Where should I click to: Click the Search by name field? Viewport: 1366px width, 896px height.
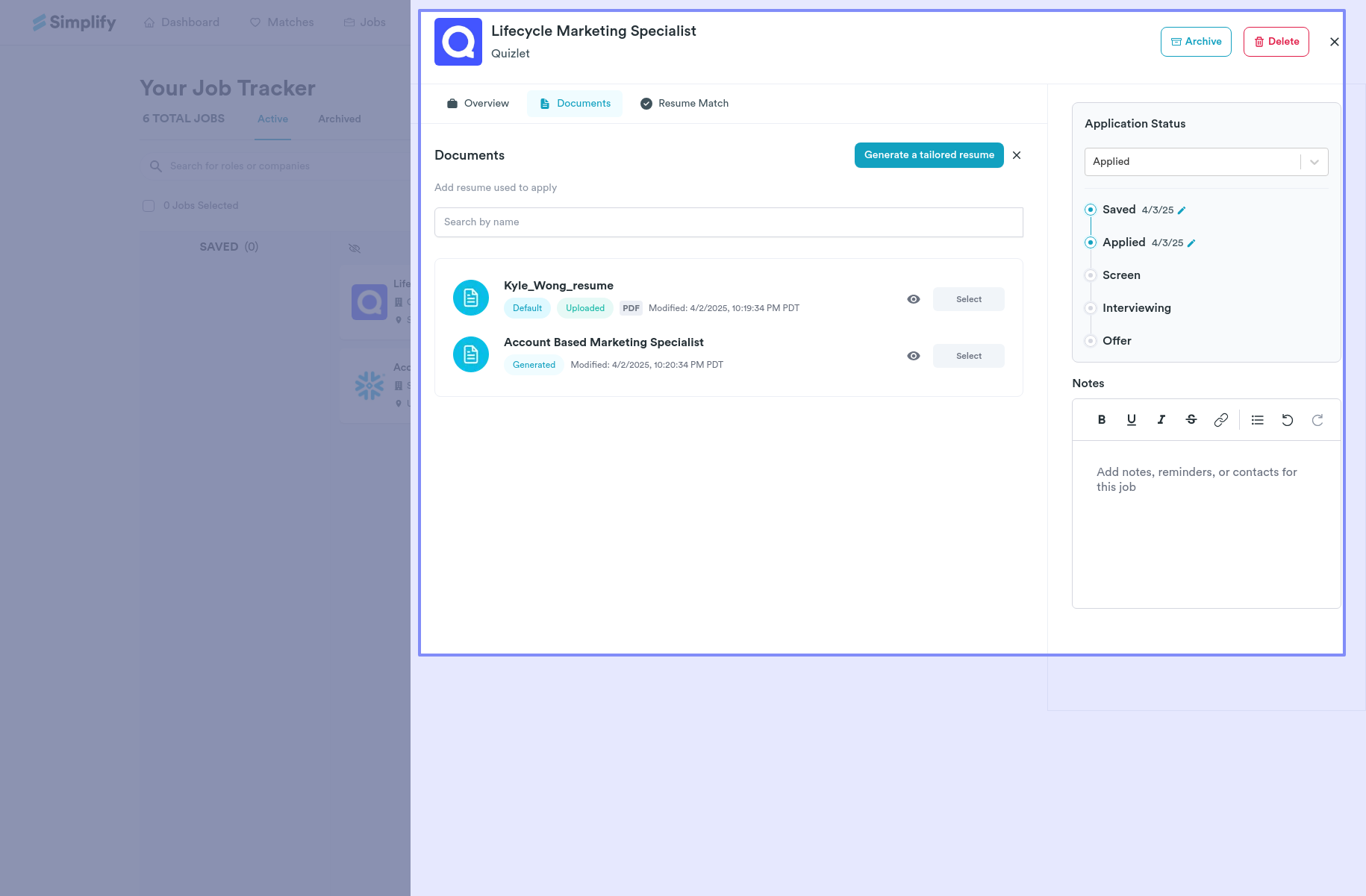[x=728, y=222]
